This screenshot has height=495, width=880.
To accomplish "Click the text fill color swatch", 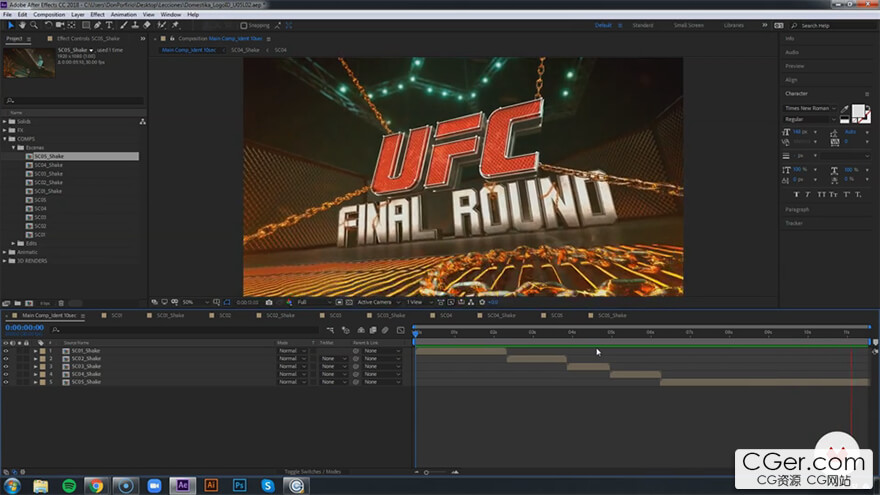I will pos(858,111).
